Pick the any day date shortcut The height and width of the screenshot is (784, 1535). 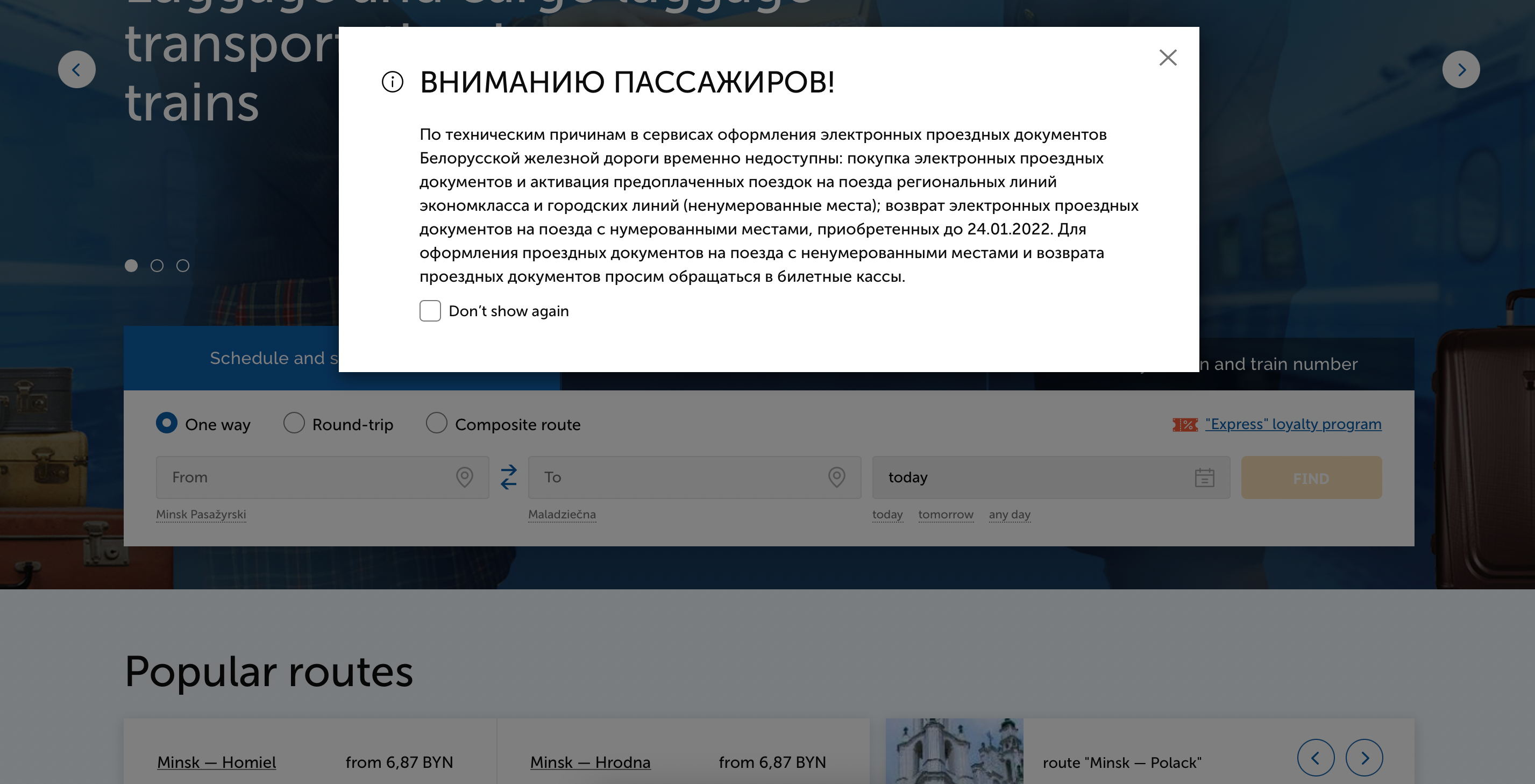[1010, 514]
